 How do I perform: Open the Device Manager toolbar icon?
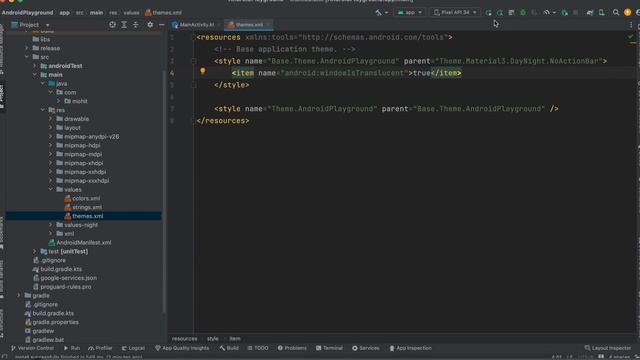pos(602,13)
